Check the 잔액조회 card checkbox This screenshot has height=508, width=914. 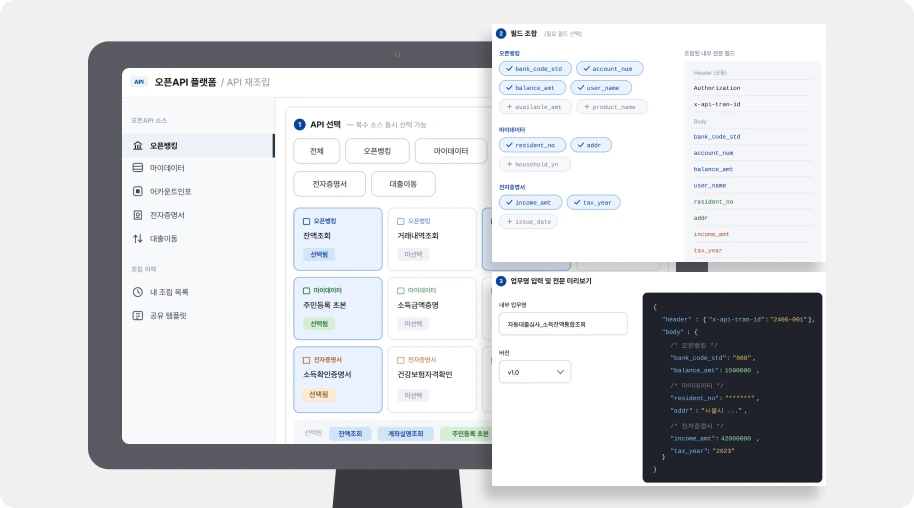[307, 221]
